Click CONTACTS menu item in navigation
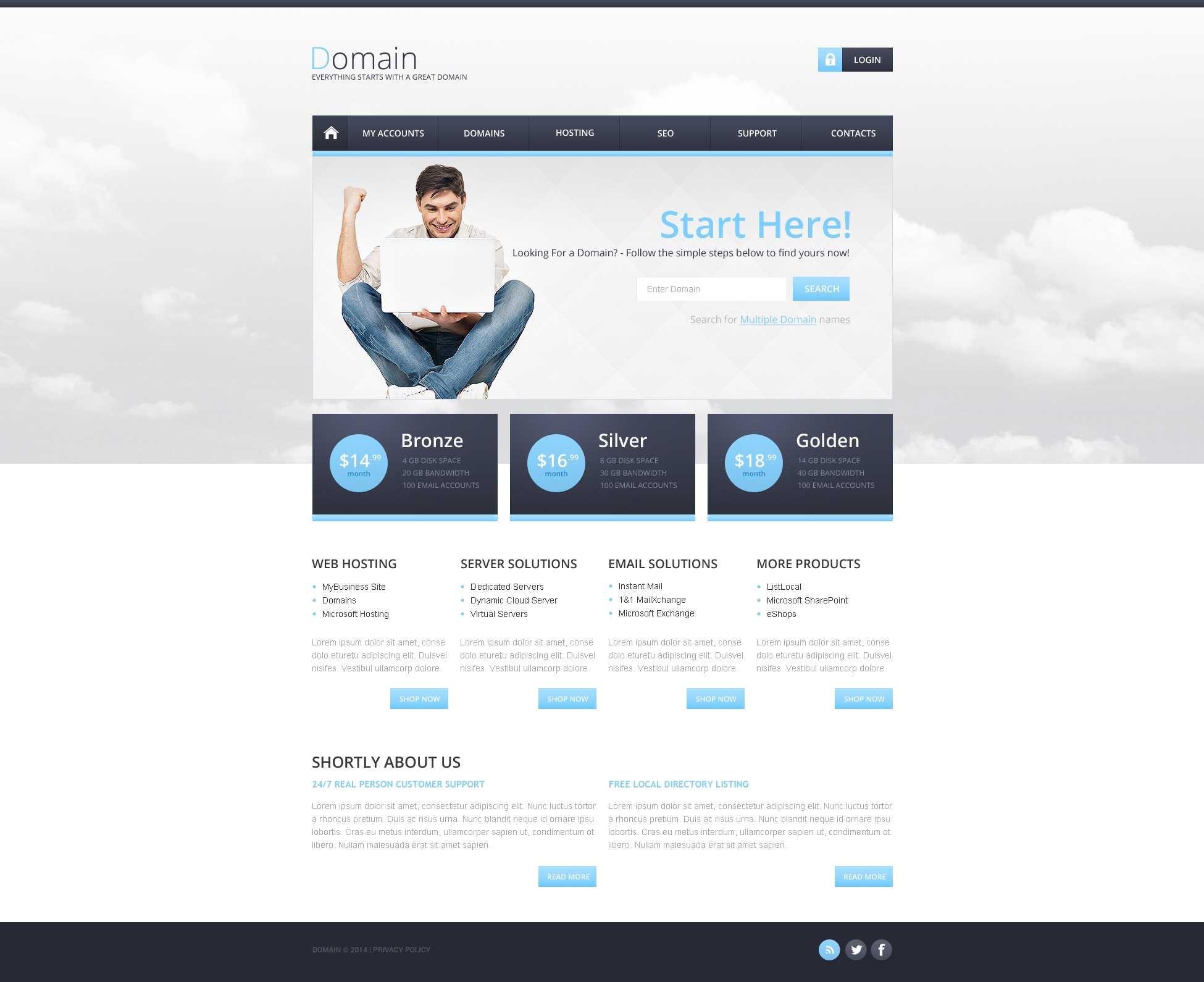This screenshot has width=1204, height=982. click(x=852, y=133)
